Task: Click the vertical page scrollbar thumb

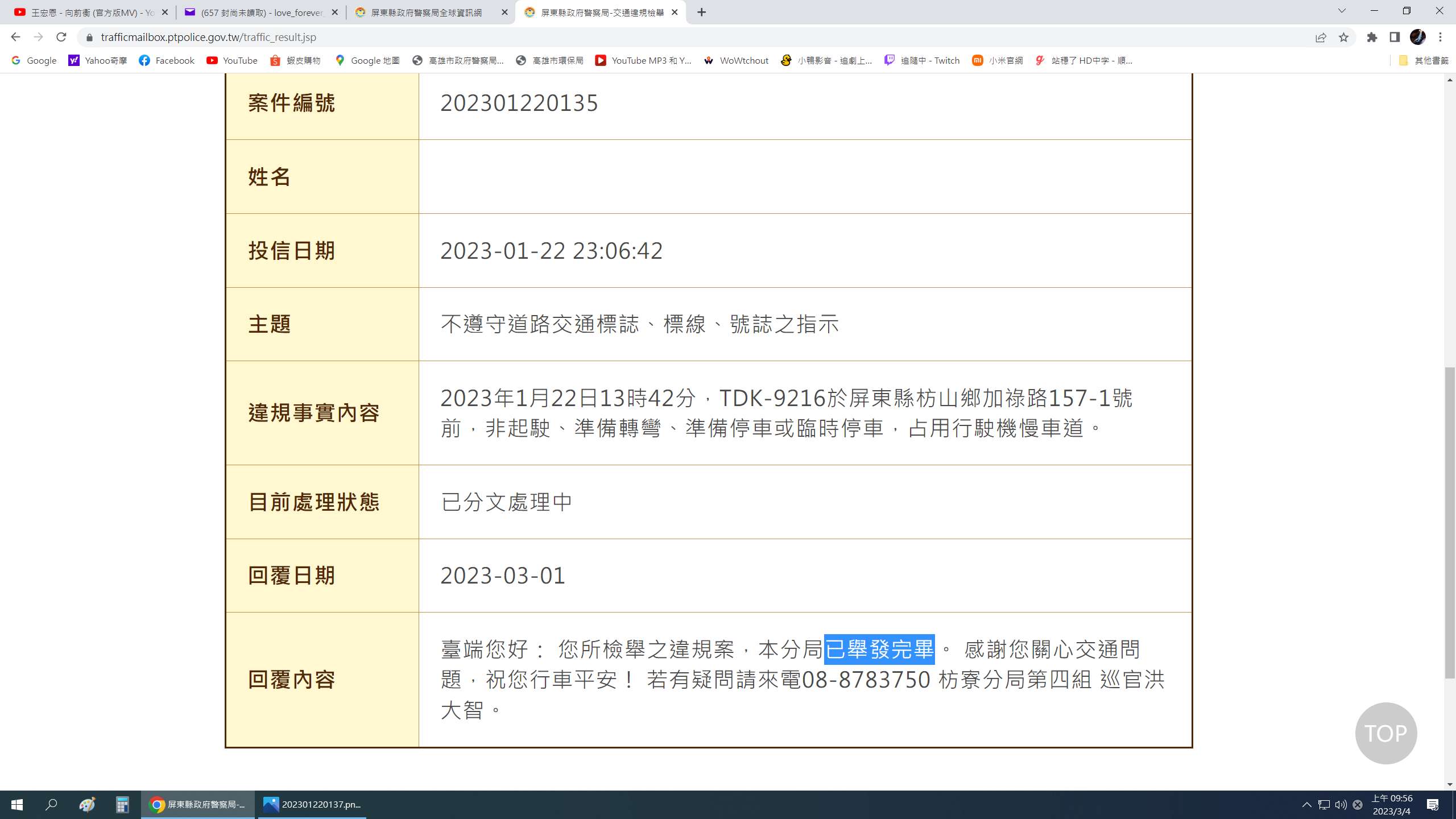Action: click(1450, 523)
